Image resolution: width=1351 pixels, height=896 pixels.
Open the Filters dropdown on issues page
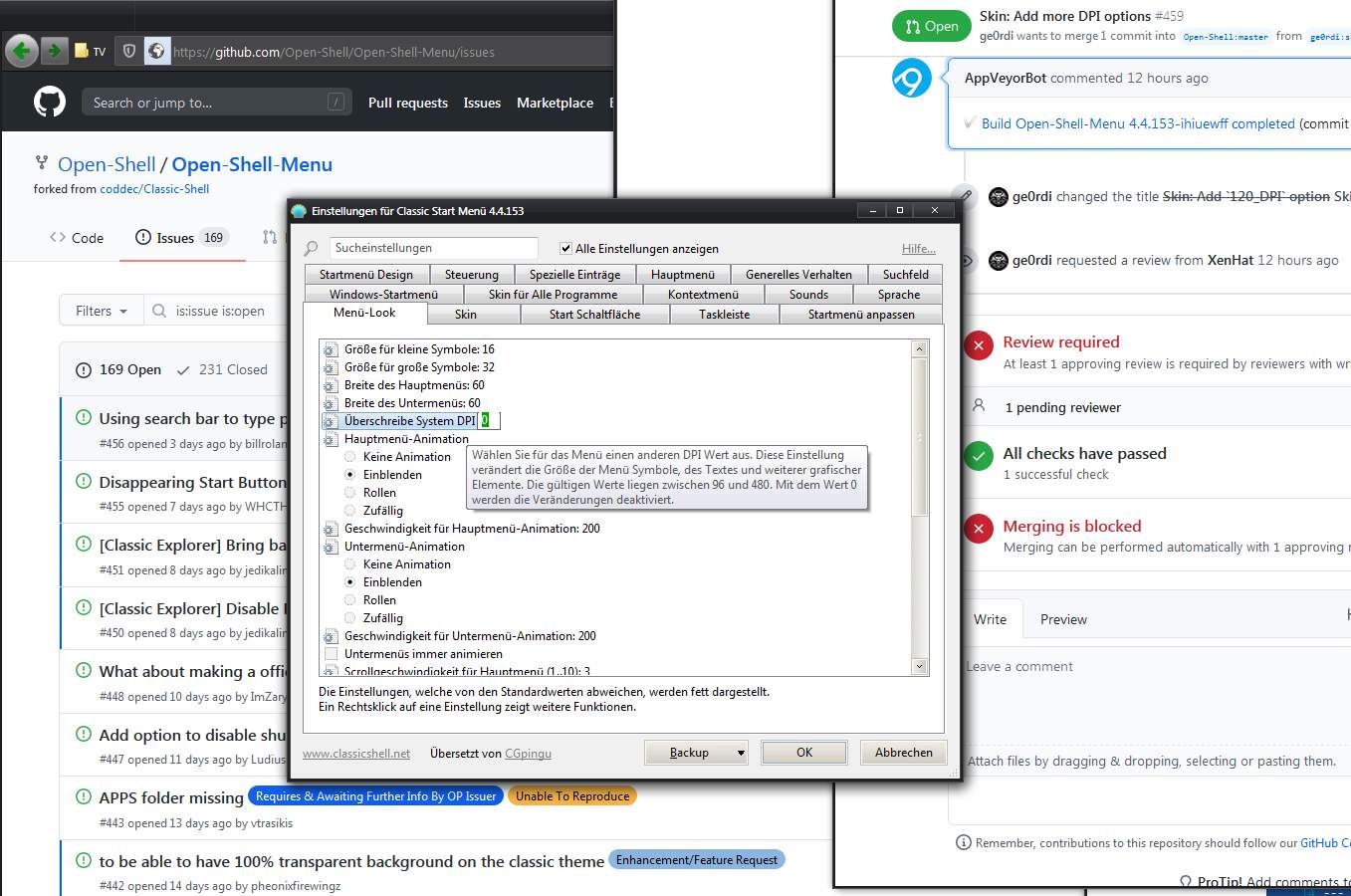[x=102, y=311]
